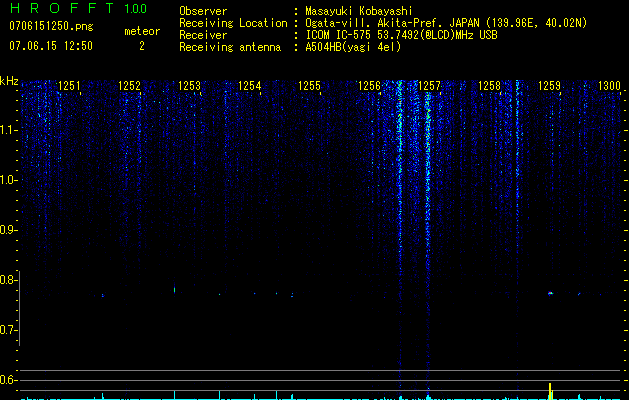This screenshot has width=629, height=400.
Task: Click the 1255 time marker
Action: coord(309,86)
